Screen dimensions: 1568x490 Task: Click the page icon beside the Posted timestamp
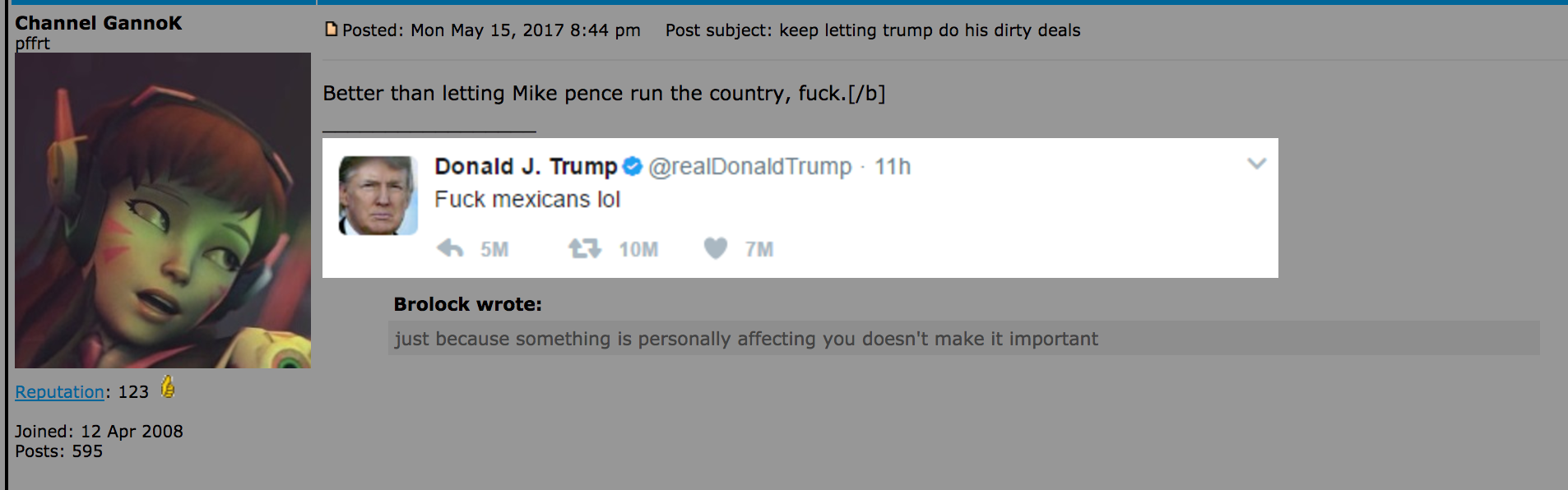[x=332, y=28]
